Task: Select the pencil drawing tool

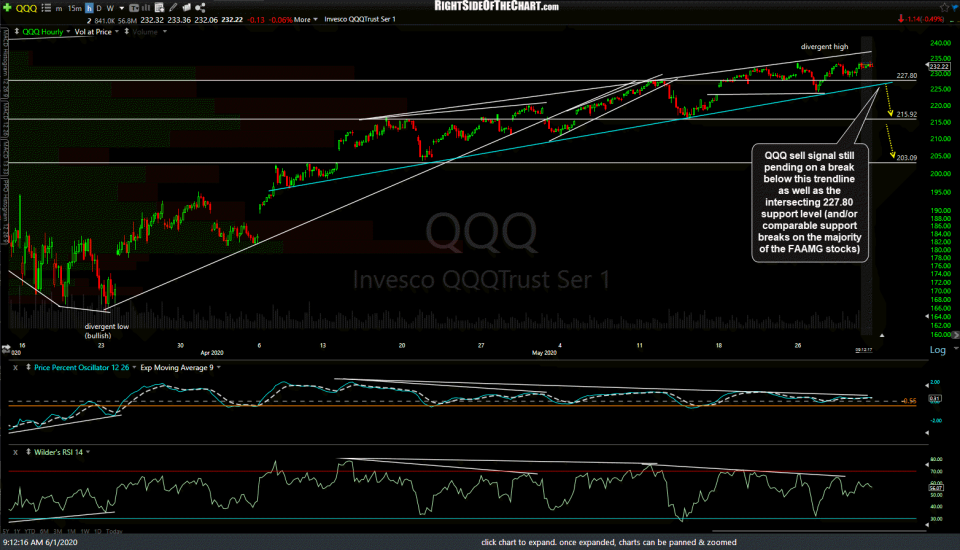Action: [x=173, y=8]
